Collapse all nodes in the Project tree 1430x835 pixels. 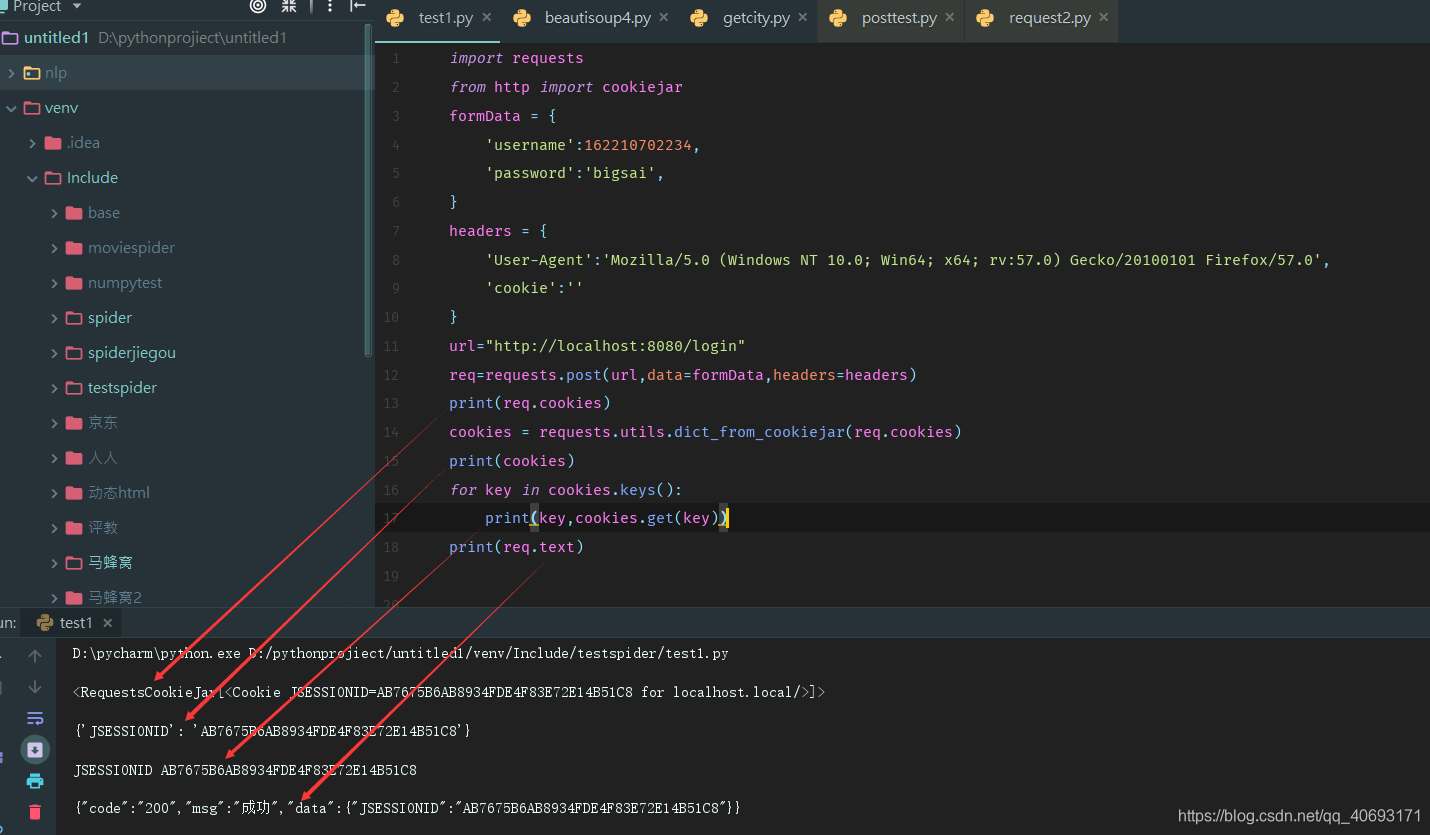click(286, 7)
